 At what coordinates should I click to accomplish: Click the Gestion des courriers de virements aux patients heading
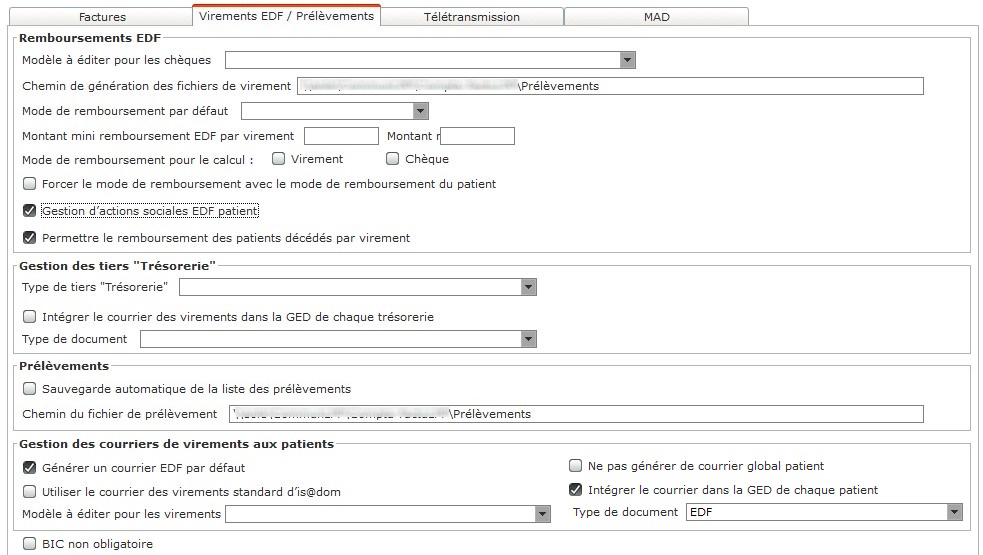(x=176, y=444)
